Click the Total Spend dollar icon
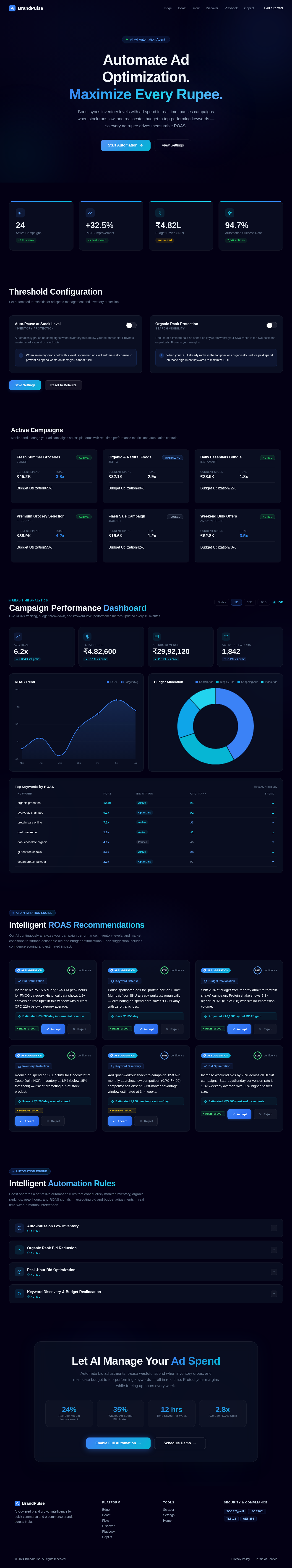The image size is (292, 1568). coord(87,637)
